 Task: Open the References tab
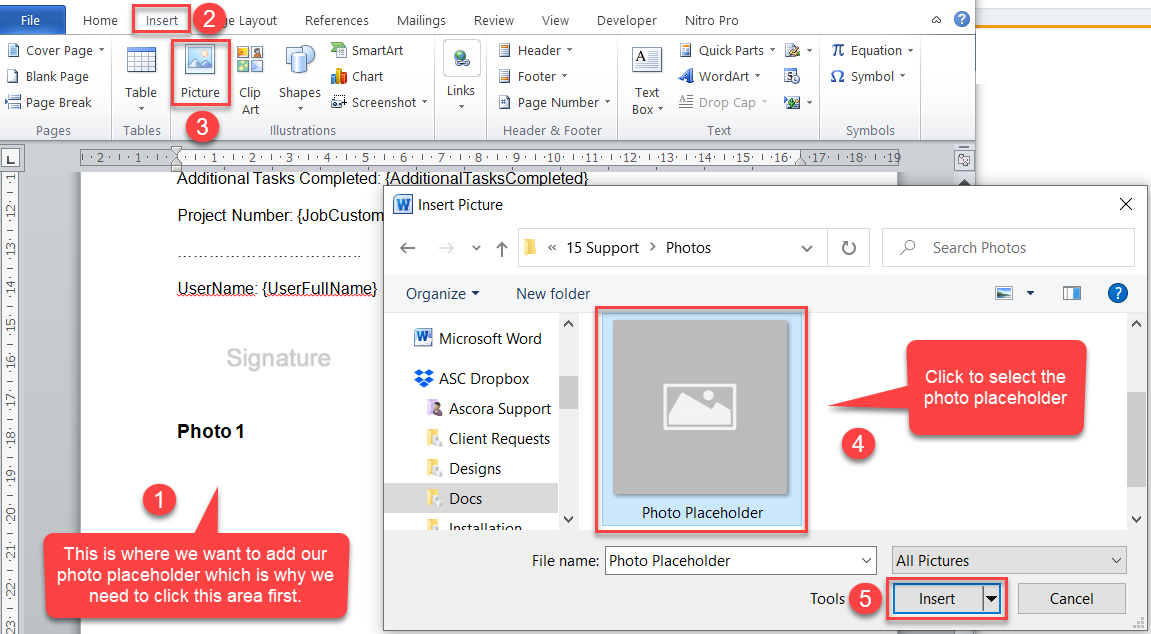(x=336, y=20)
